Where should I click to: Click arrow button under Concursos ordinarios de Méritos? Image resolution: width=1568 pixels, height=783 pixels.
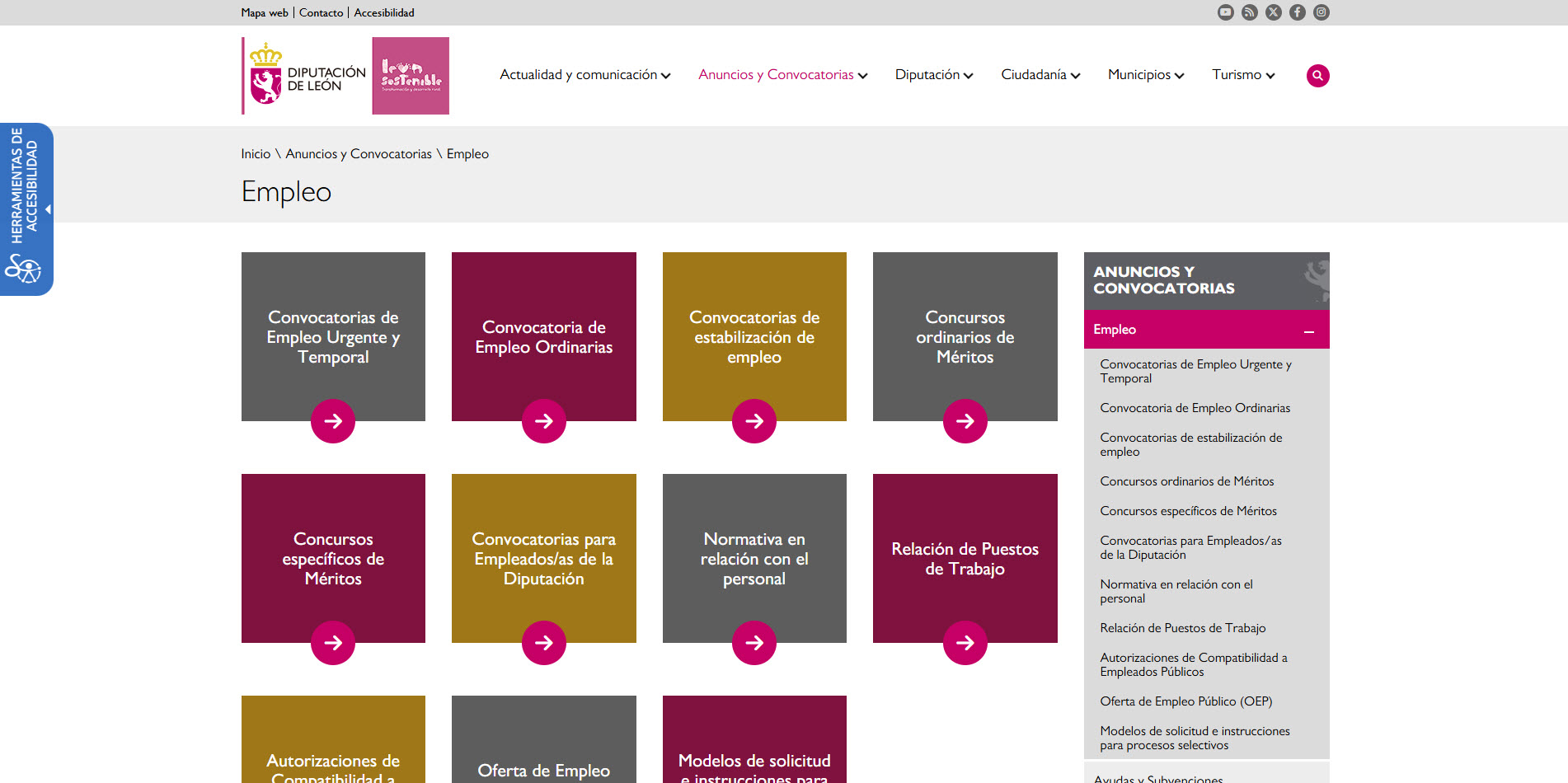(965, 421)
